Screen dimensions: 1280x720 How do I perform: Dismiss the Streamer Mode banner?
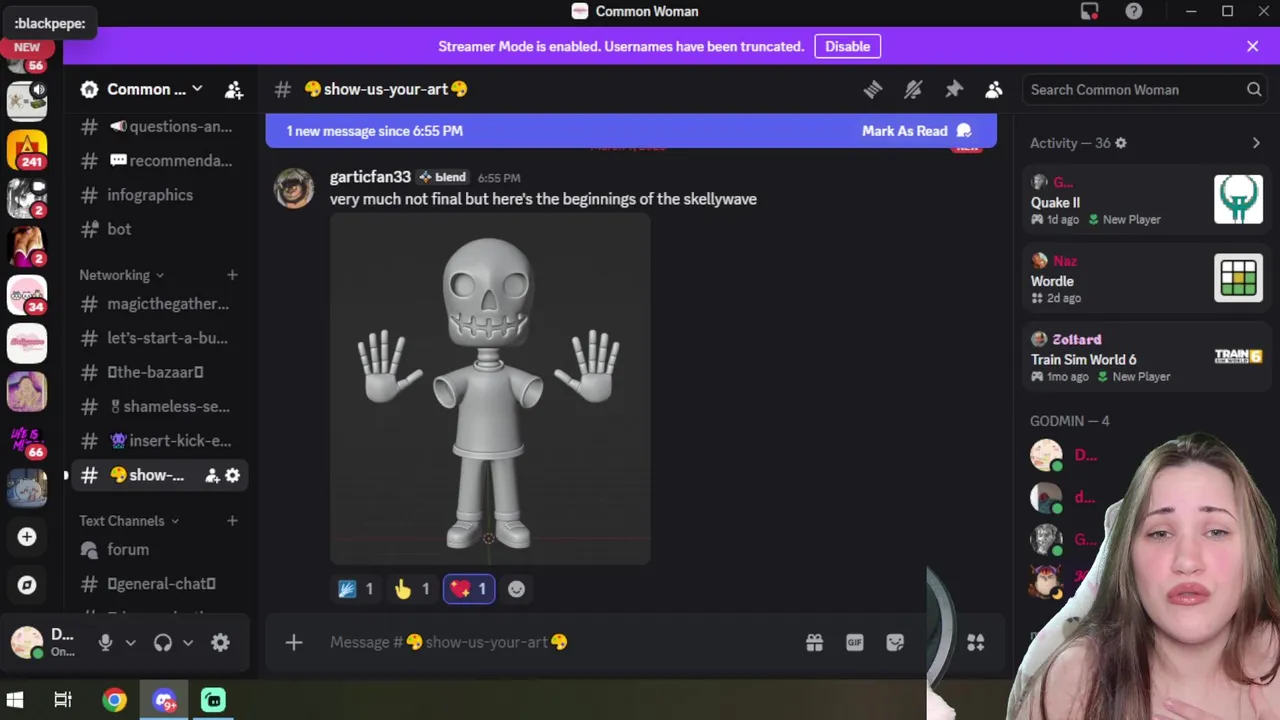point(1252,46)
